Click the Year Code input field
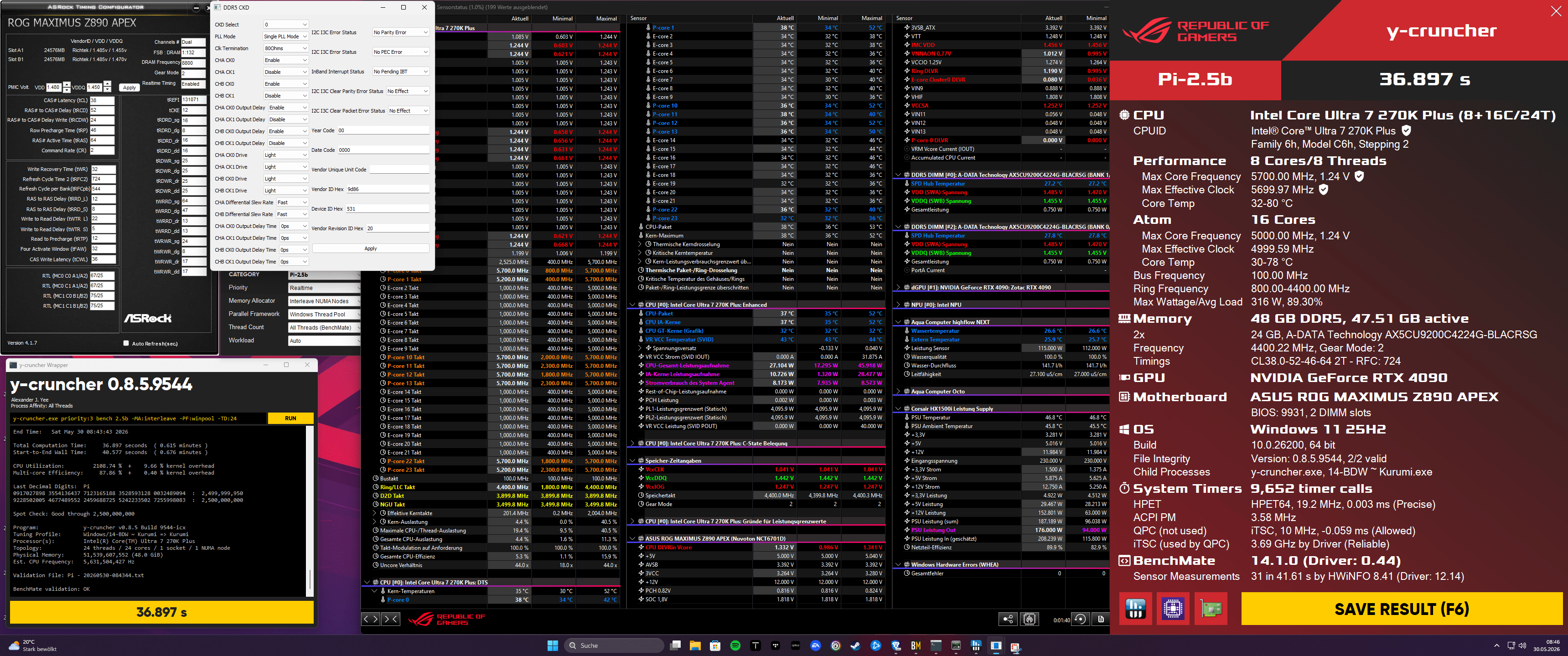Image resolution: width=1568 pixels, height=656 pixels. pos(383,130)
